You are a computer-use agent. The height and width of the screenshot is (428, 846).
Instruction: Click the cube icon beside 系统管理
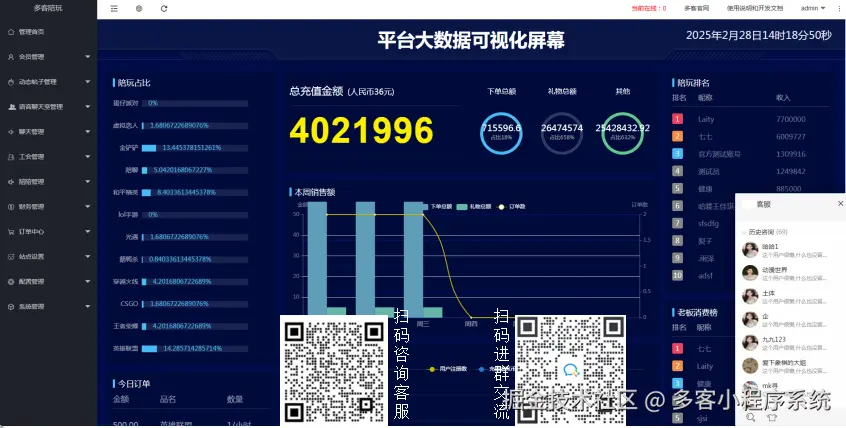11,307
